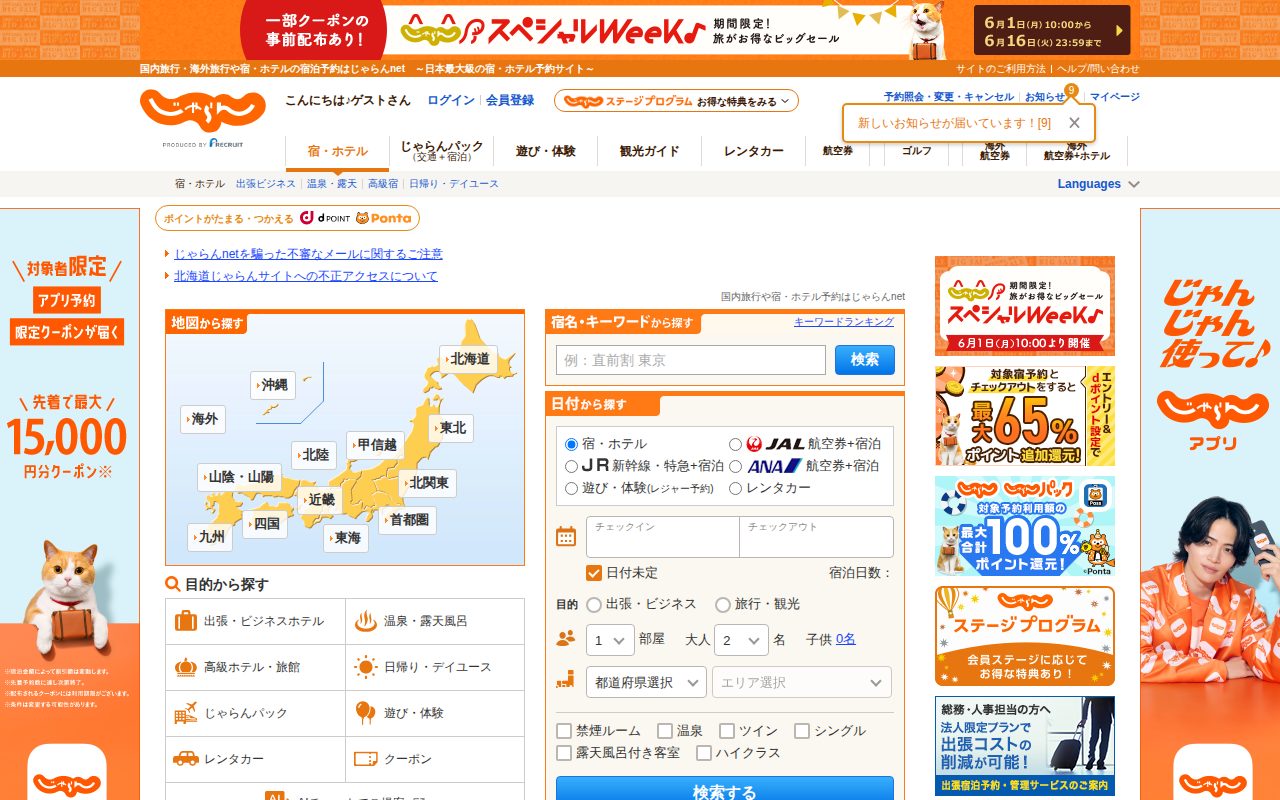Select 北海道 on the map
1280x800 pixels.
(469, 359)
